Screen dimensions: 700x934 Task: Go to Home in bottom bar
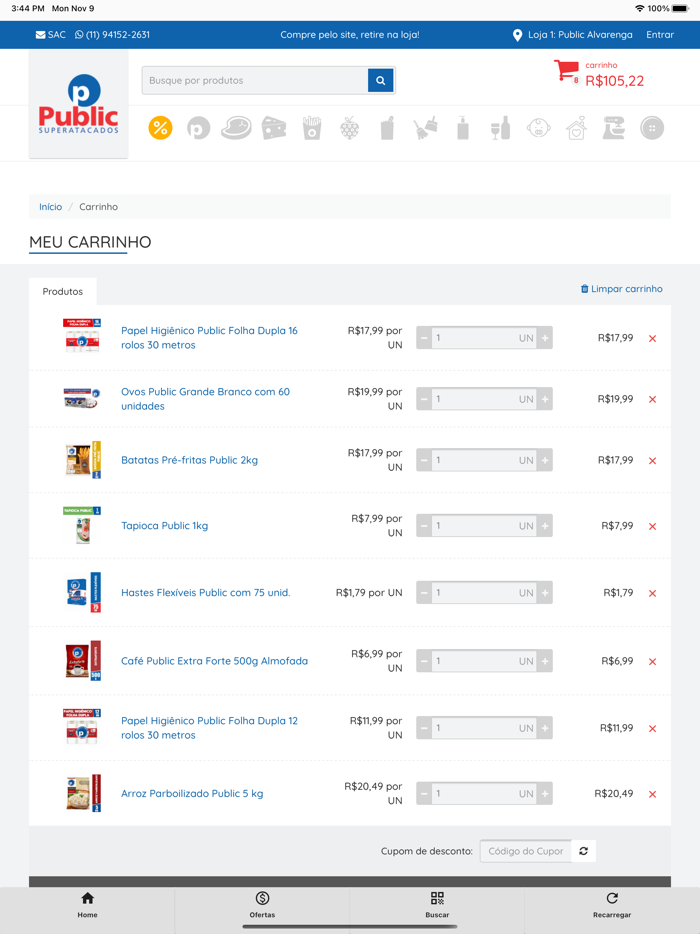[87, 905]
